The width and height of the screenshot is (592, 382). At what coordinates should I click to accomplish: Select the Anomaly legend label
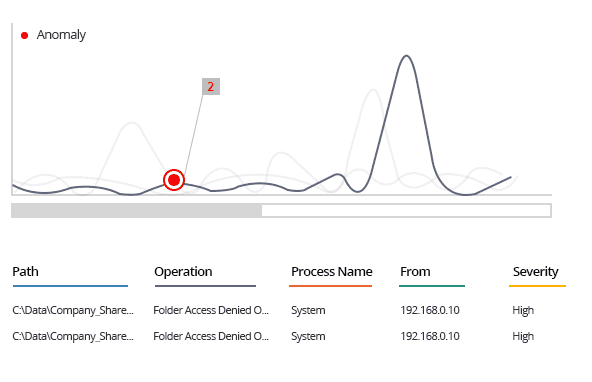[x=61, y=35]
